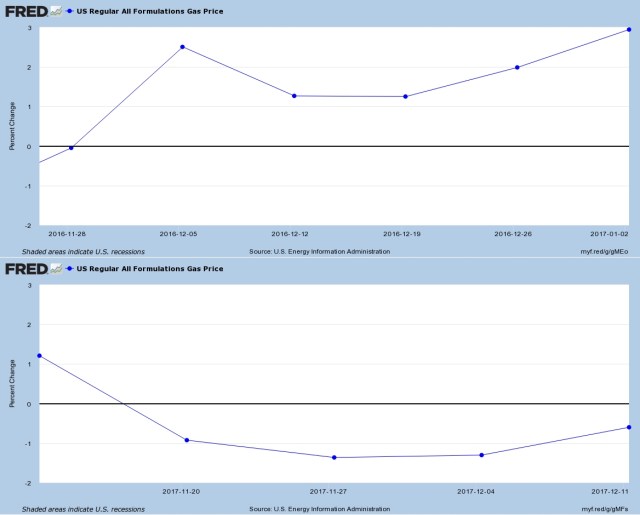Select the 2016-12-26 data point on top chart
This screenshot has width=640, height=515.
point(517,68)
